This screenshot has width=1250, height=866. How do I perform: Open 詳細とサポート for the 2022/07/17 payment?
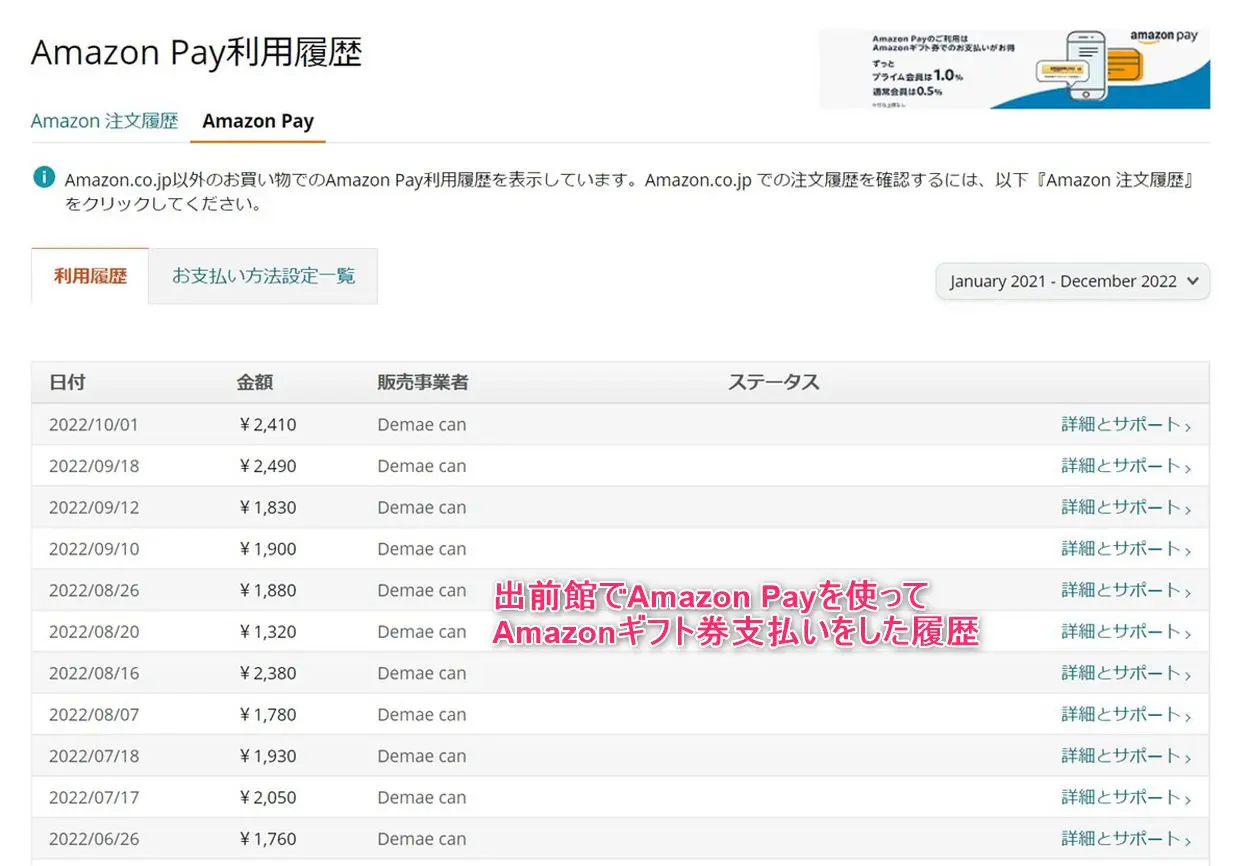[x=1126, y=798]
